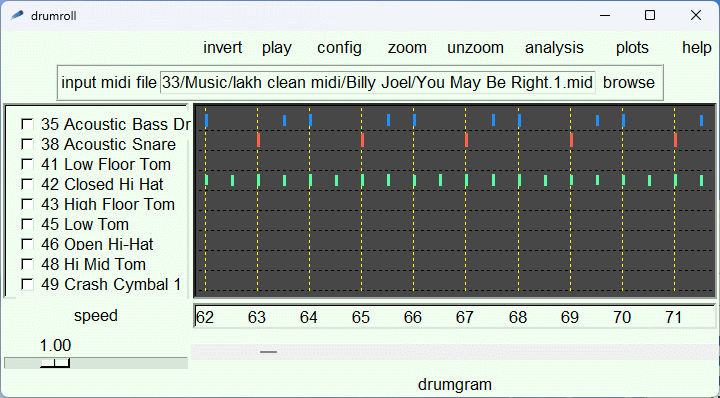This screenshot has width=720, height=398.
Task: Click the red snare note at bar 69
Action: coord(571,140)
